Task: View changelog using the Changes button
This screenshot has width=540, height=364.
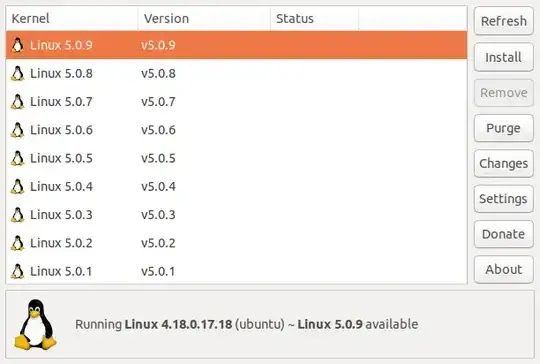Action: click(503, 164)
